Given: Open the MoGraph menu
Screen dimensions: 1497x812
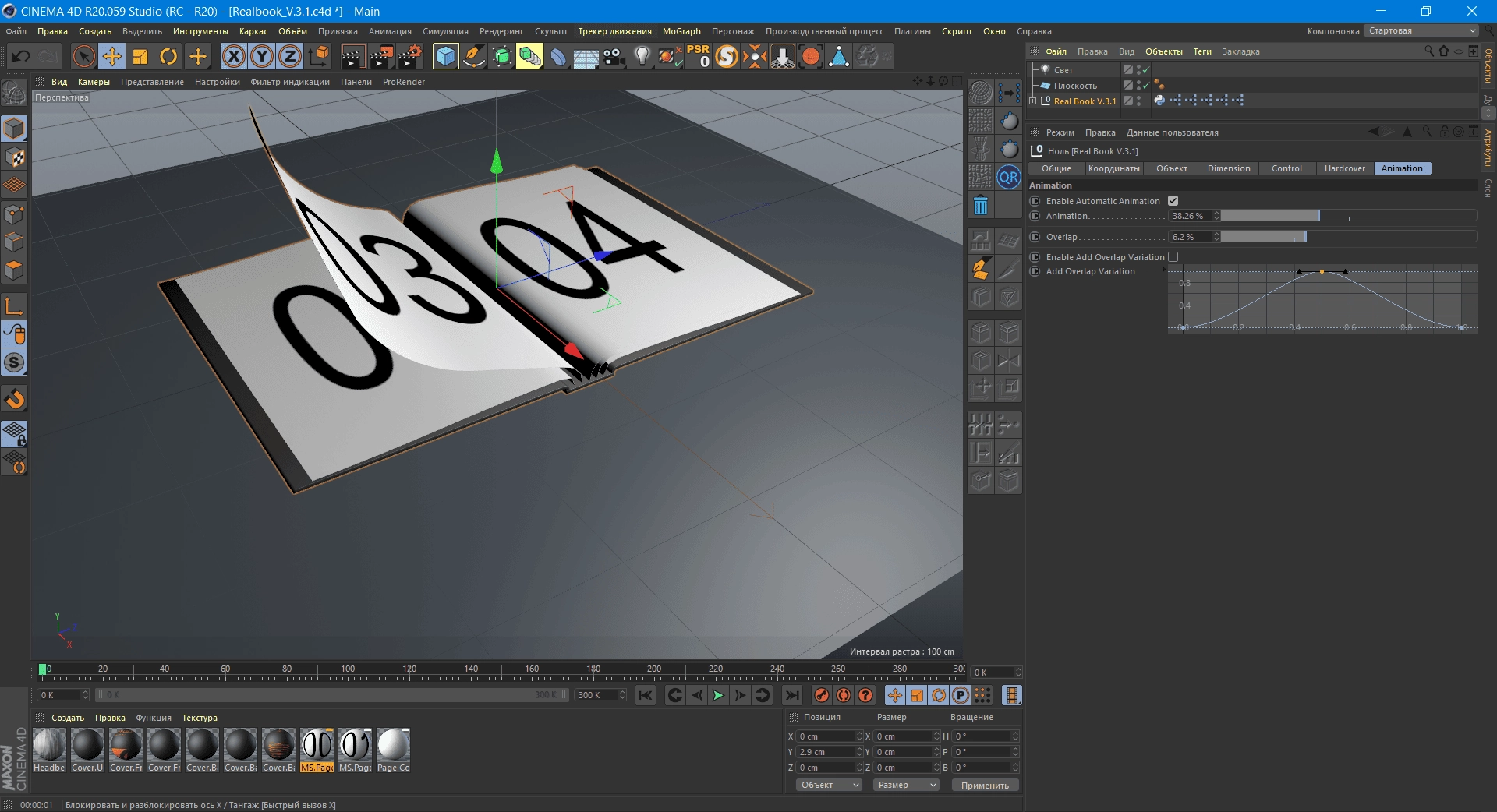Looking at the screenshot, I should (x=681, y=31).
